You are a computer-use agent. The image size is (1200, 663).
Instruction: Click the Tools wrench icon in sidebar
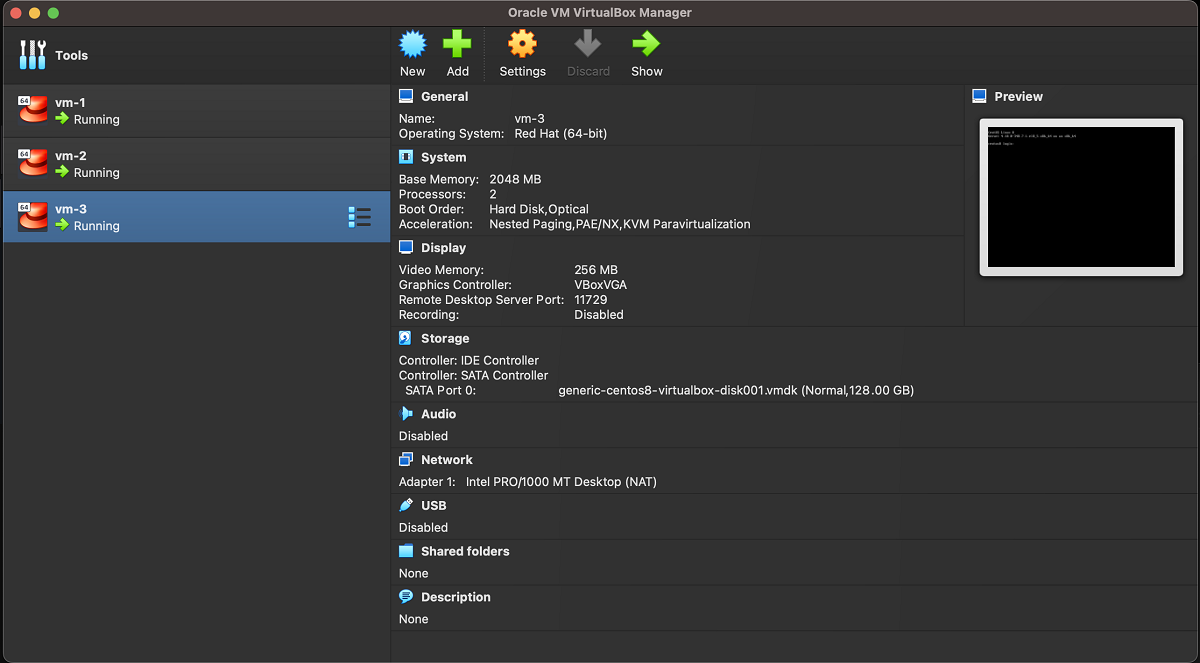33,55
